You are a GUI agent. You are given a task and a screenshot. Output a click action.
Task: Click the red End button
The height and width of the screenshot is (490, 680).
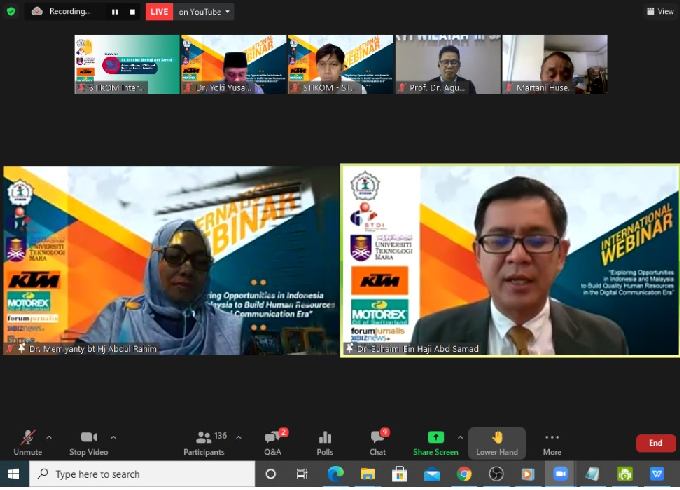click(x=655, y=443)
